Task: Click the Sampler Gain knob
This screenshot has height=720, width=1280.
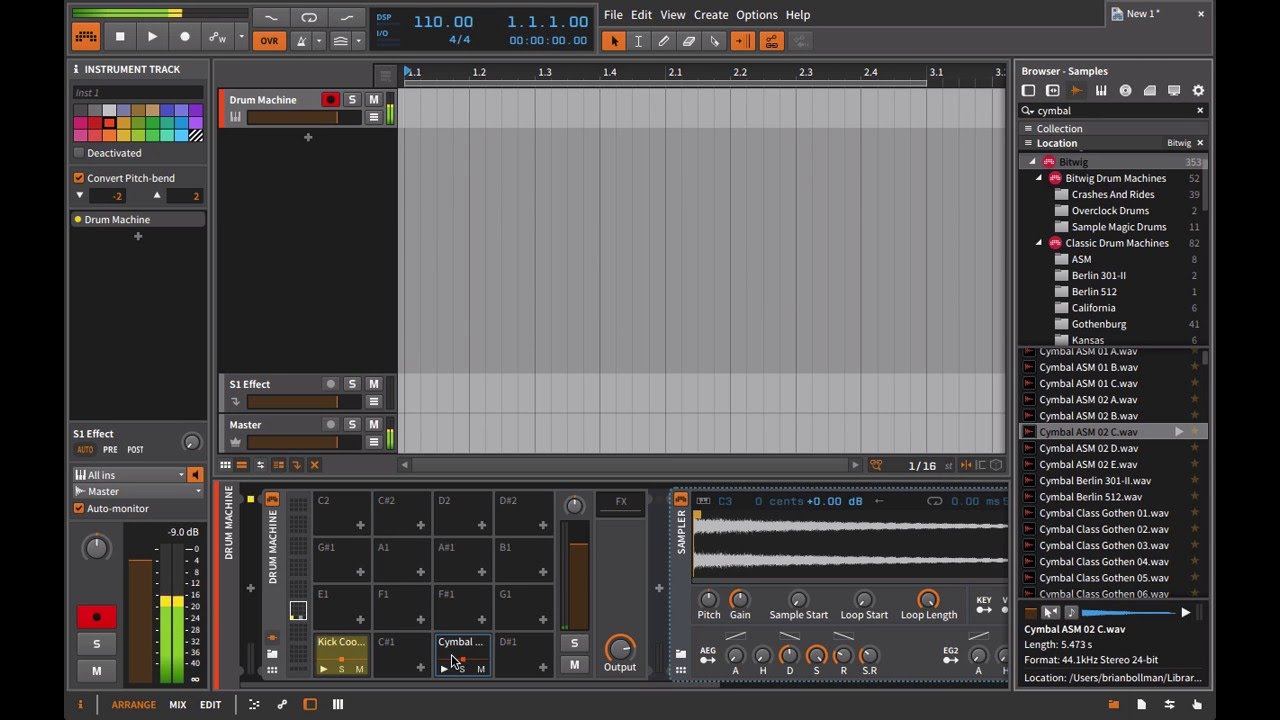Action: click(739, 599)
